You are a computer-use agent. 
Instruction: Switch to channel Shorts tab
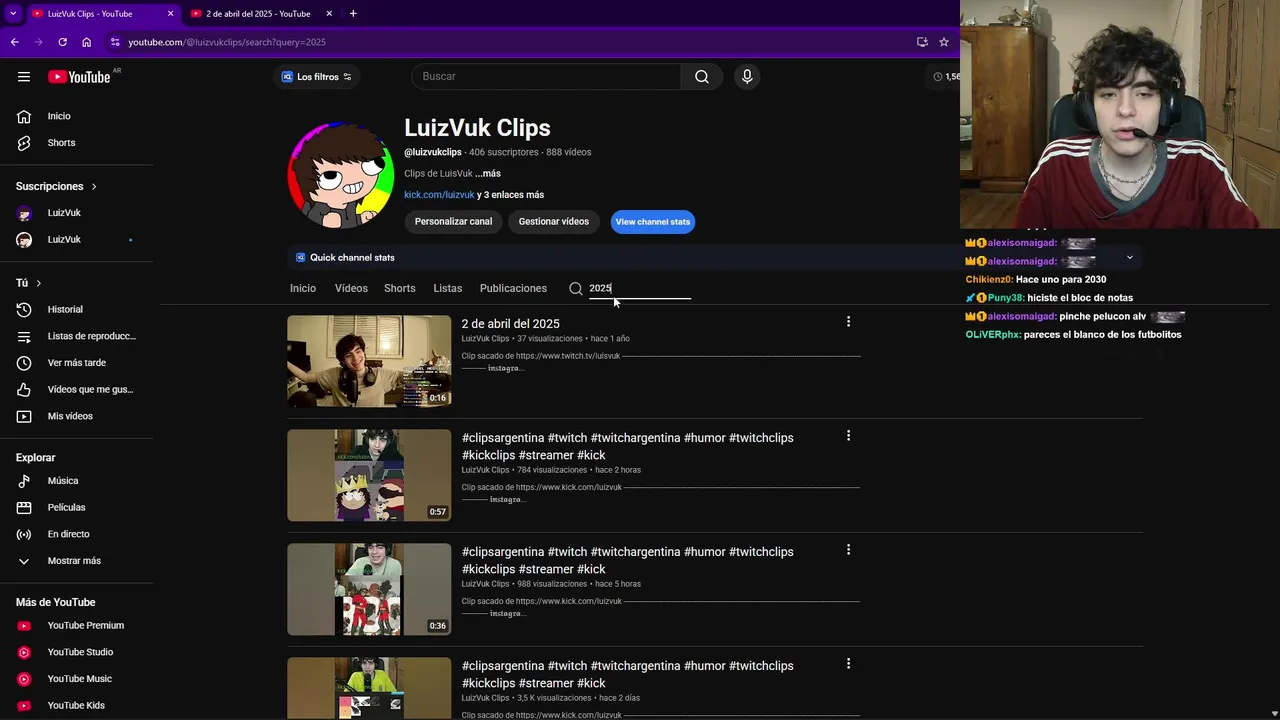tap(400, 288)
